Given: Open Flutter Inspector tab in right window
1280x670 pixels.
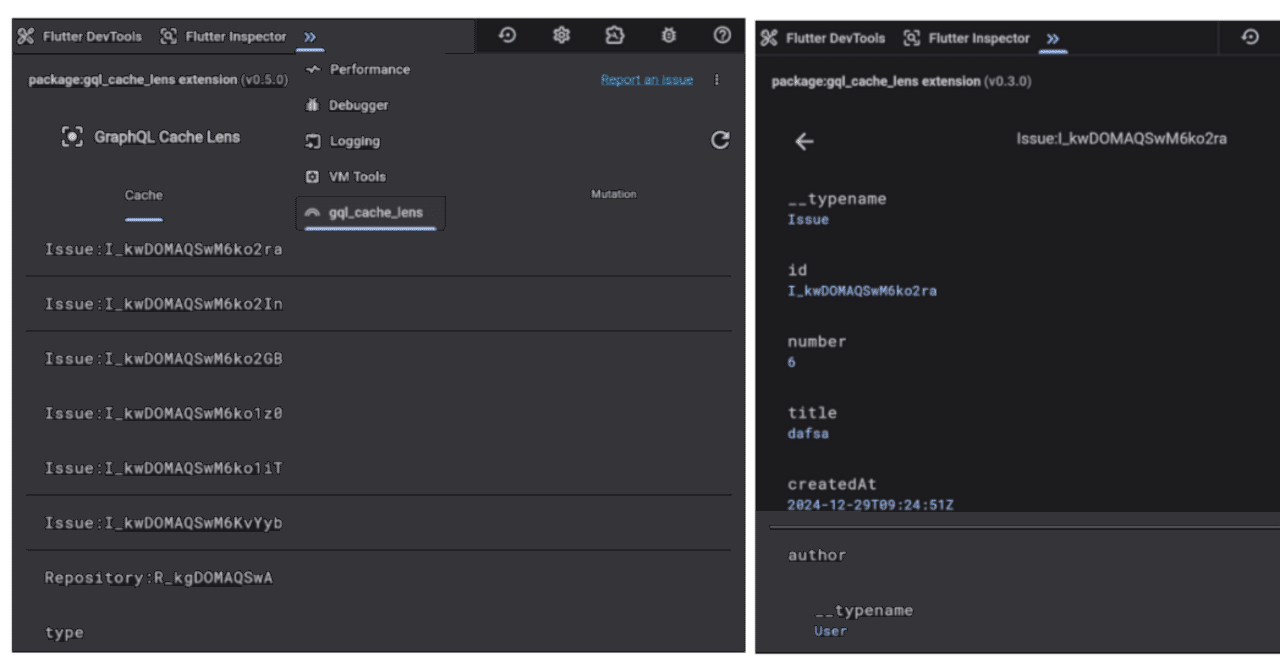Looking at the screenshot, I should [x=966, y=38].
